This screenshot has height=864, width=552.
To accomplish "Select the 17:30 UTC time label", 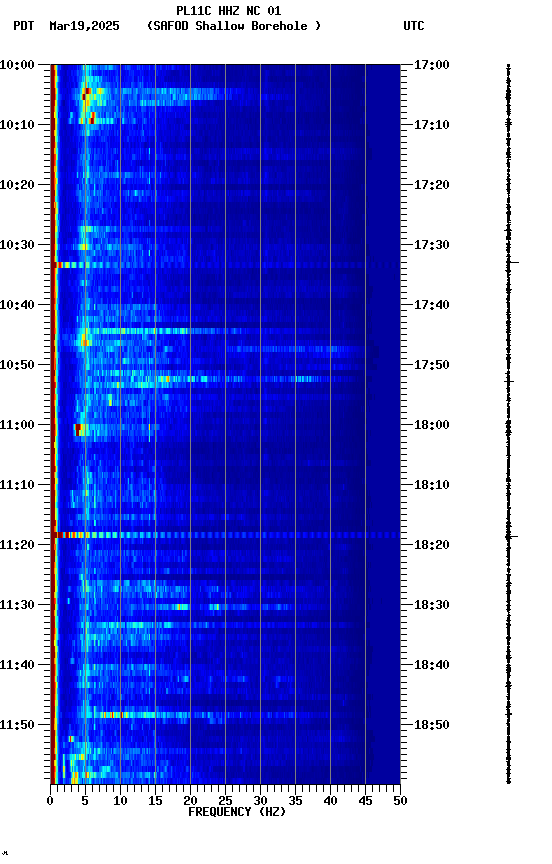I will click(x=432, y=245).
